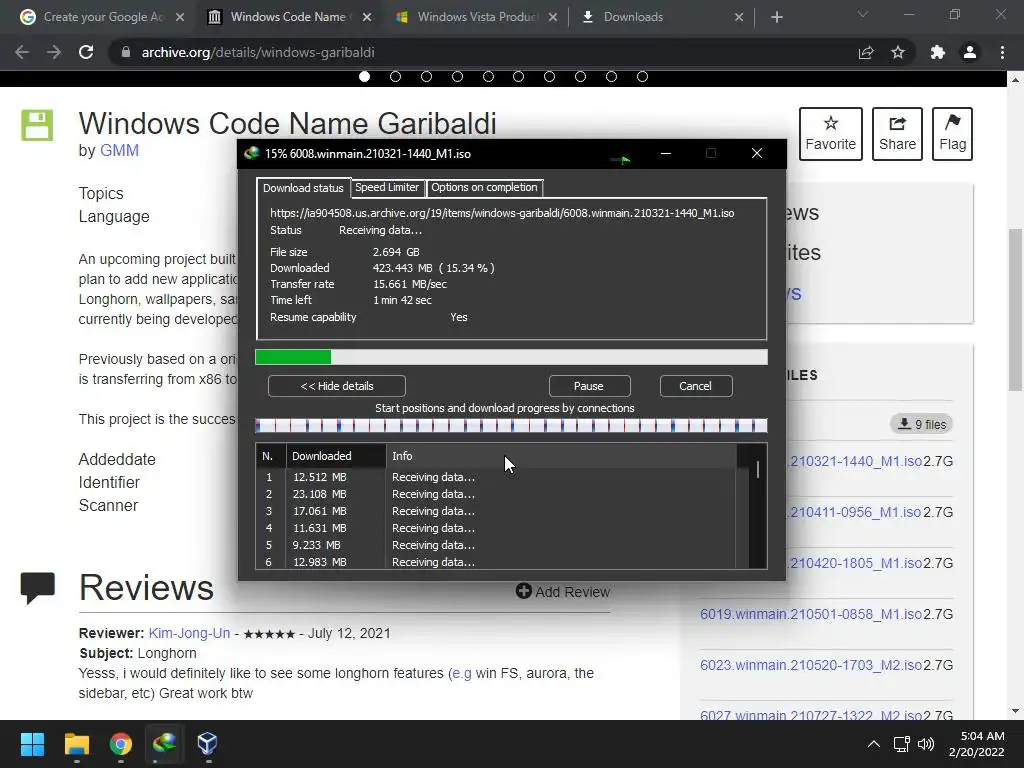Open reviewer Kim-Jong-Un profile link

[189, 633]
